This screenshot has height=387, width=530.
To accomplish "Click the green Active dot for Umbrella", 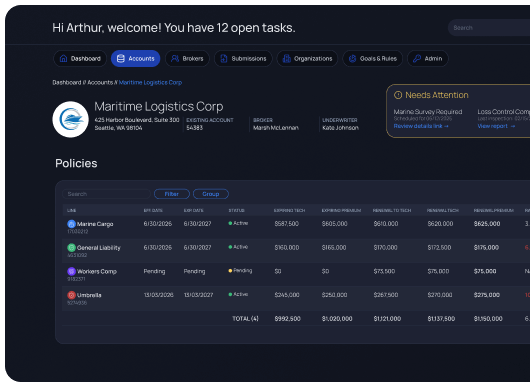I will click(x=230, y=294).
